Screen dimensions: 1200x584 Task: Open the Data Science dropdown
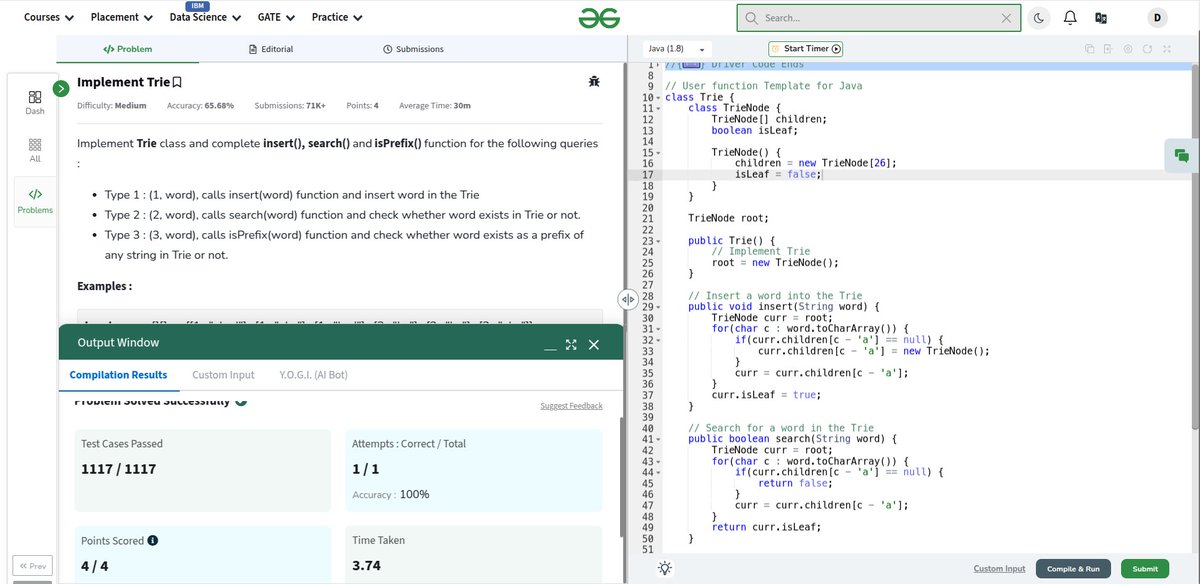tap(205, 17)
